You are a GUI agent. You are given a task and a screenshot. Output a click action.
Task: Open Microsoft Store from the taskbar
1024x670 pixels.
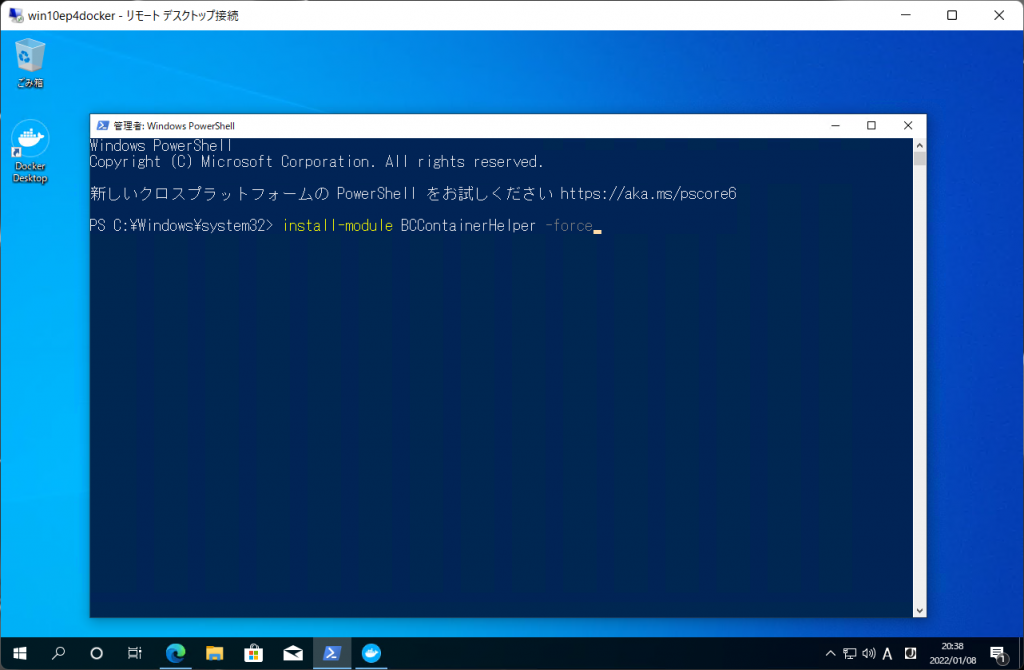pyautogui.click(x=253, y=653)
